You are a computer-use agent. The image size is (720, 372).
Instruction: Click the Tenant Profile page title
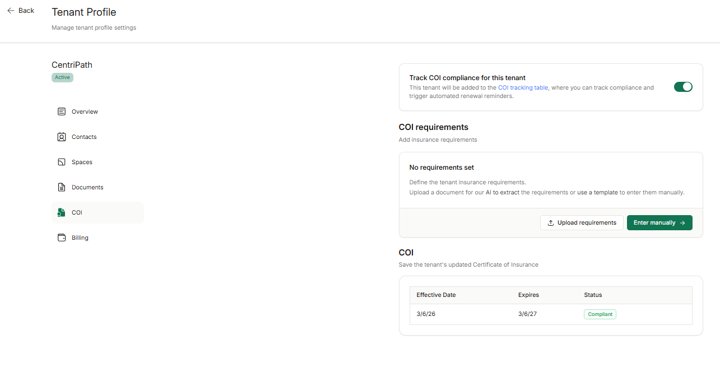pyautogui.click(x=84, y=12)
